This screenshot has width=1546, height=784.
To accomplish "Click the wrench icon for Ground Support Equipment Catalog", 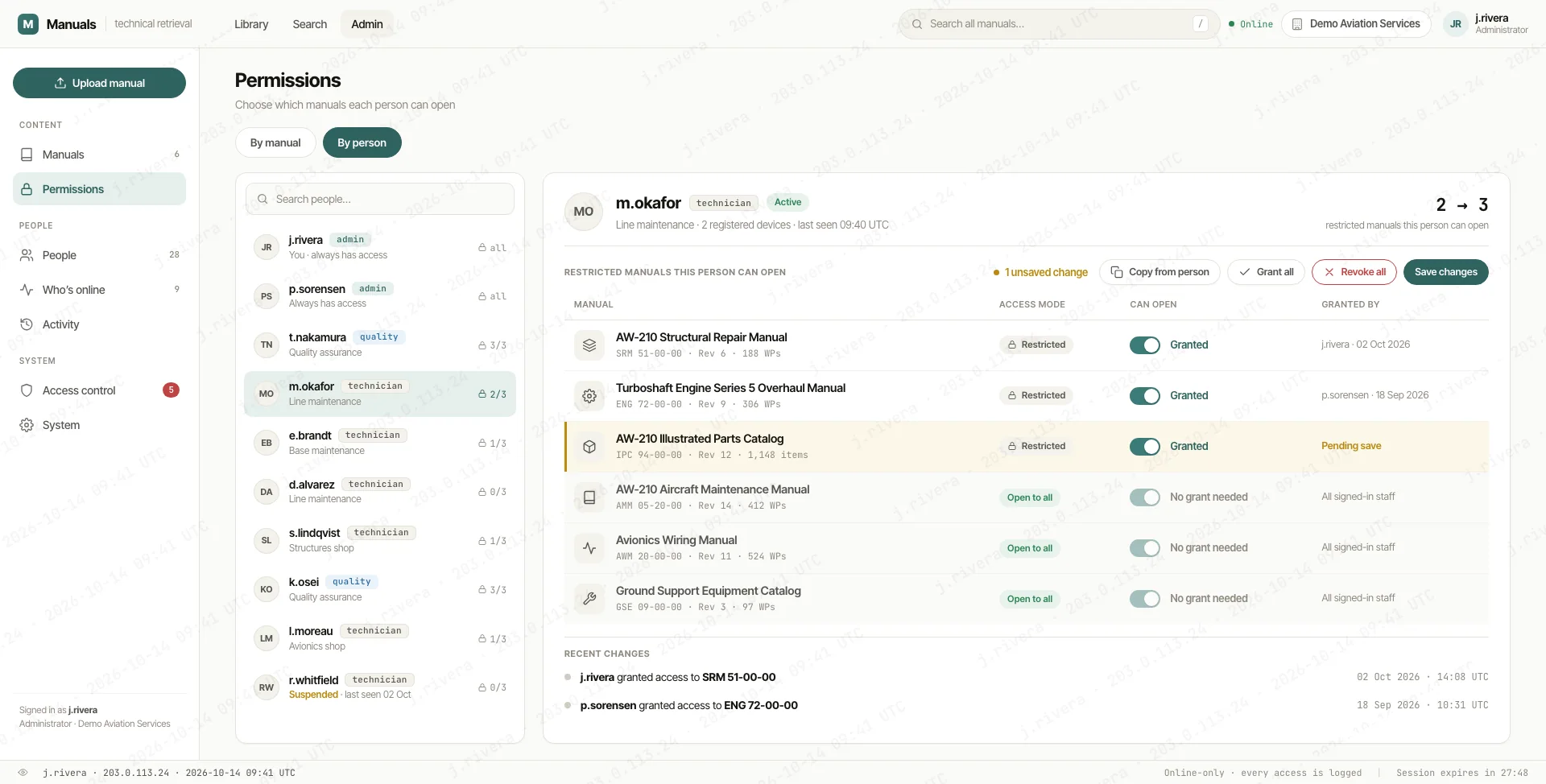I will [589, 599].
